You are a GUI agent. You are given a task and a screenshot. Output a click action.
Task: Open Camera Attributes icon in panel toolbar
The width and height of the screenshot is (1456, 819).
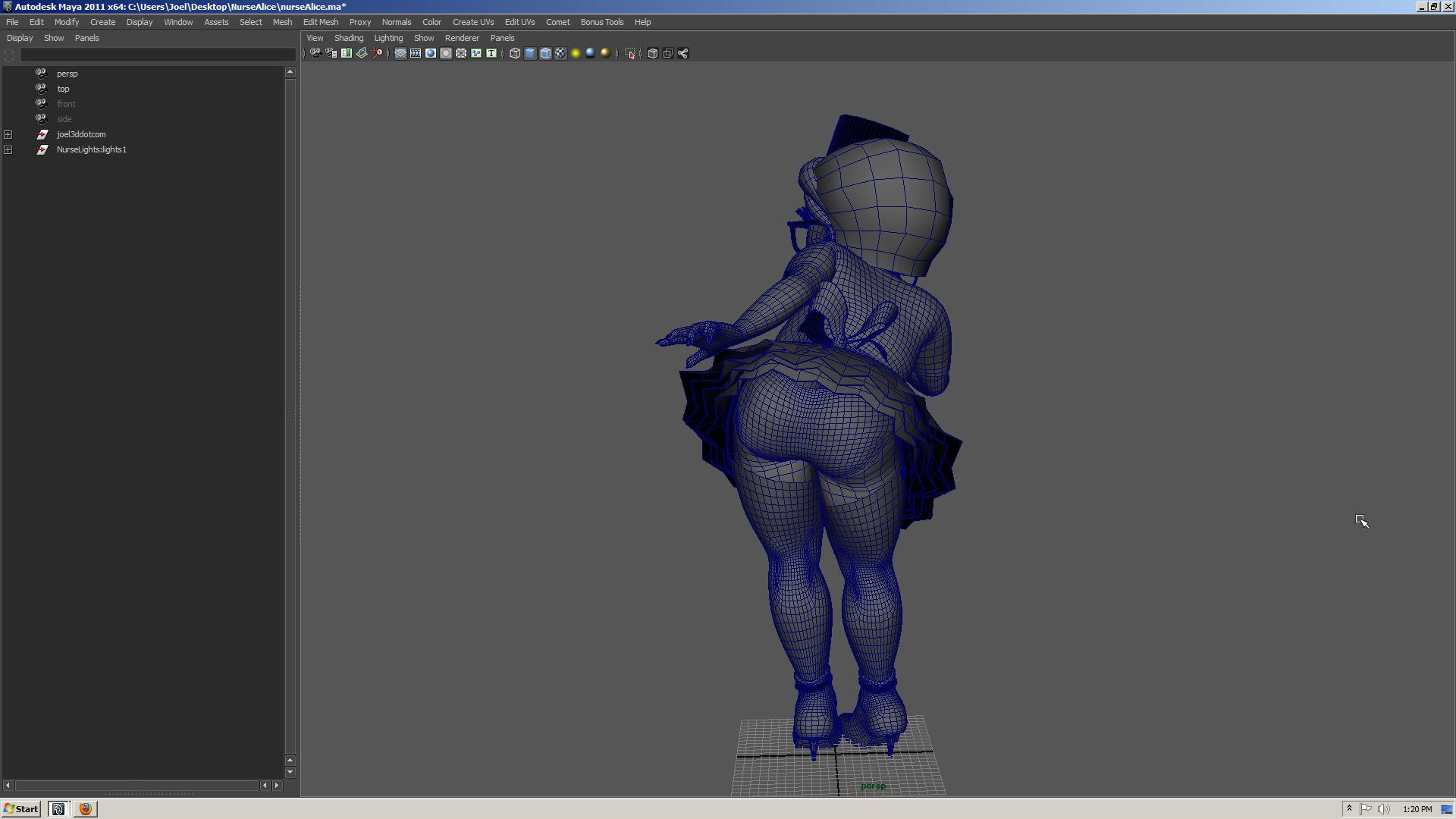(x=331, y=53)
